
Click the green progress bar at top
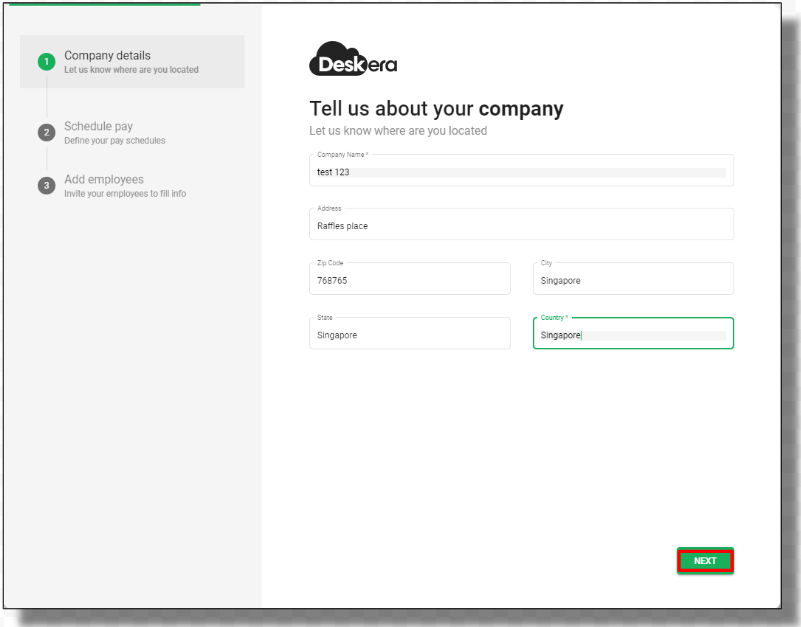tap(105, 4)
